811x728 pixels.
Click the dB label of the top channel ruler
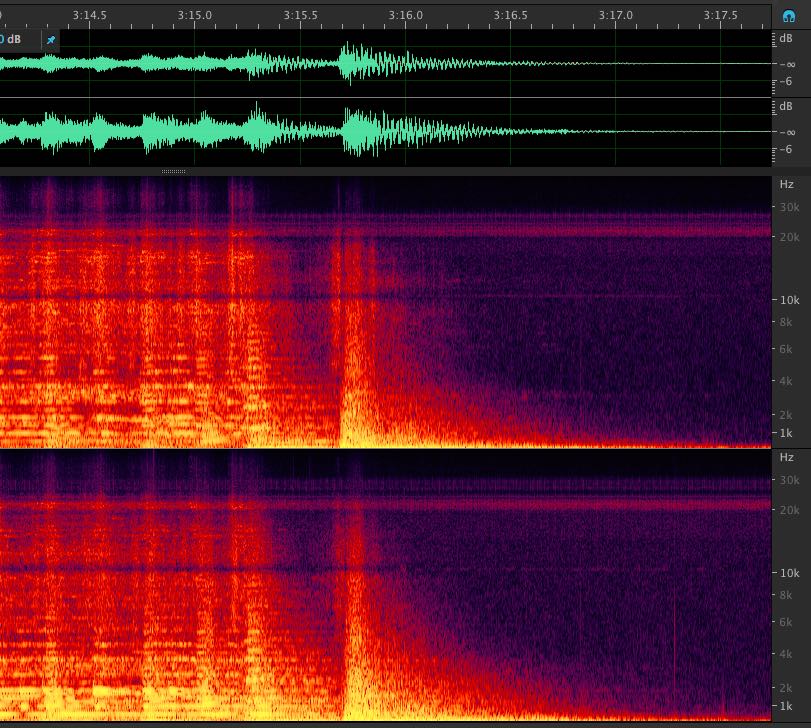[786, 39]
